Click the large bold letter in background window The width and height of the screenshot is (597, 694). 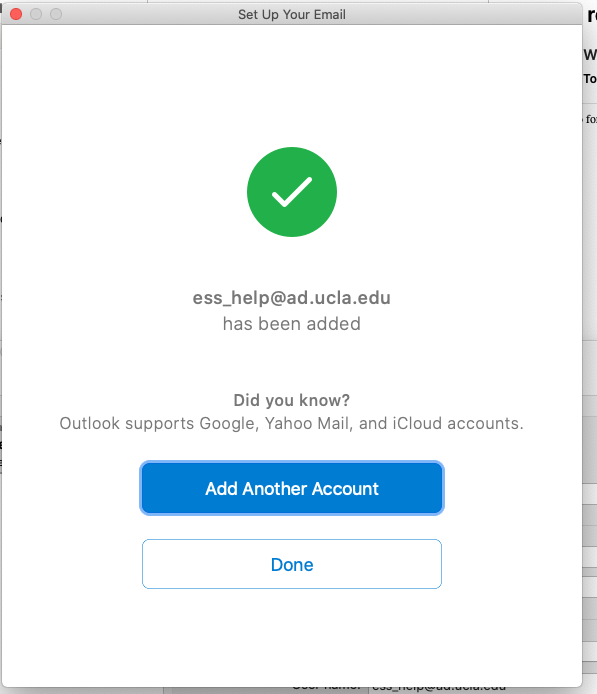(592, 16)
